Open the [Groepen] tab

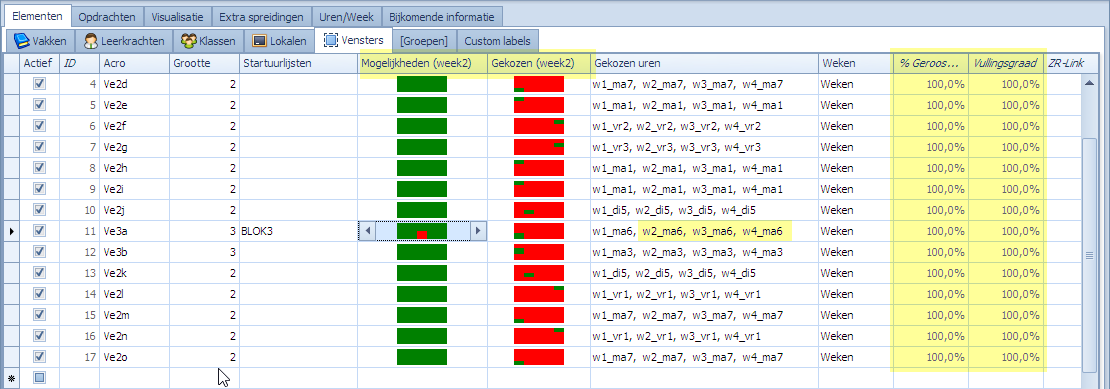tap(424, 40)
